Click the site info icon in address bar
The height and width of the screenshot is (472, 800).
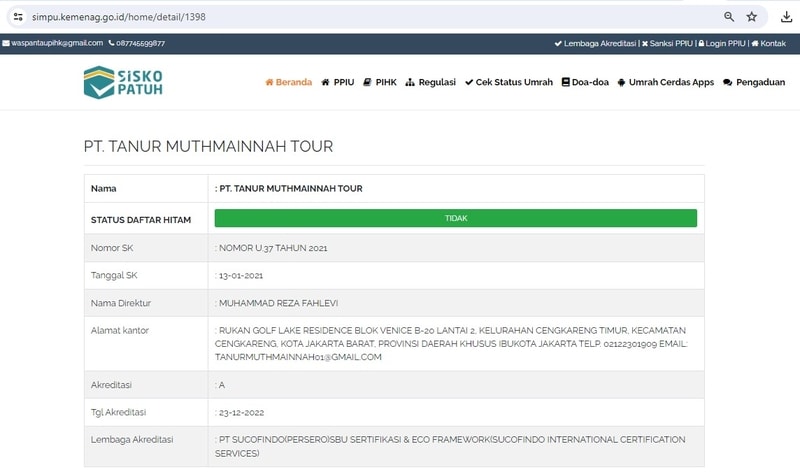18,17
